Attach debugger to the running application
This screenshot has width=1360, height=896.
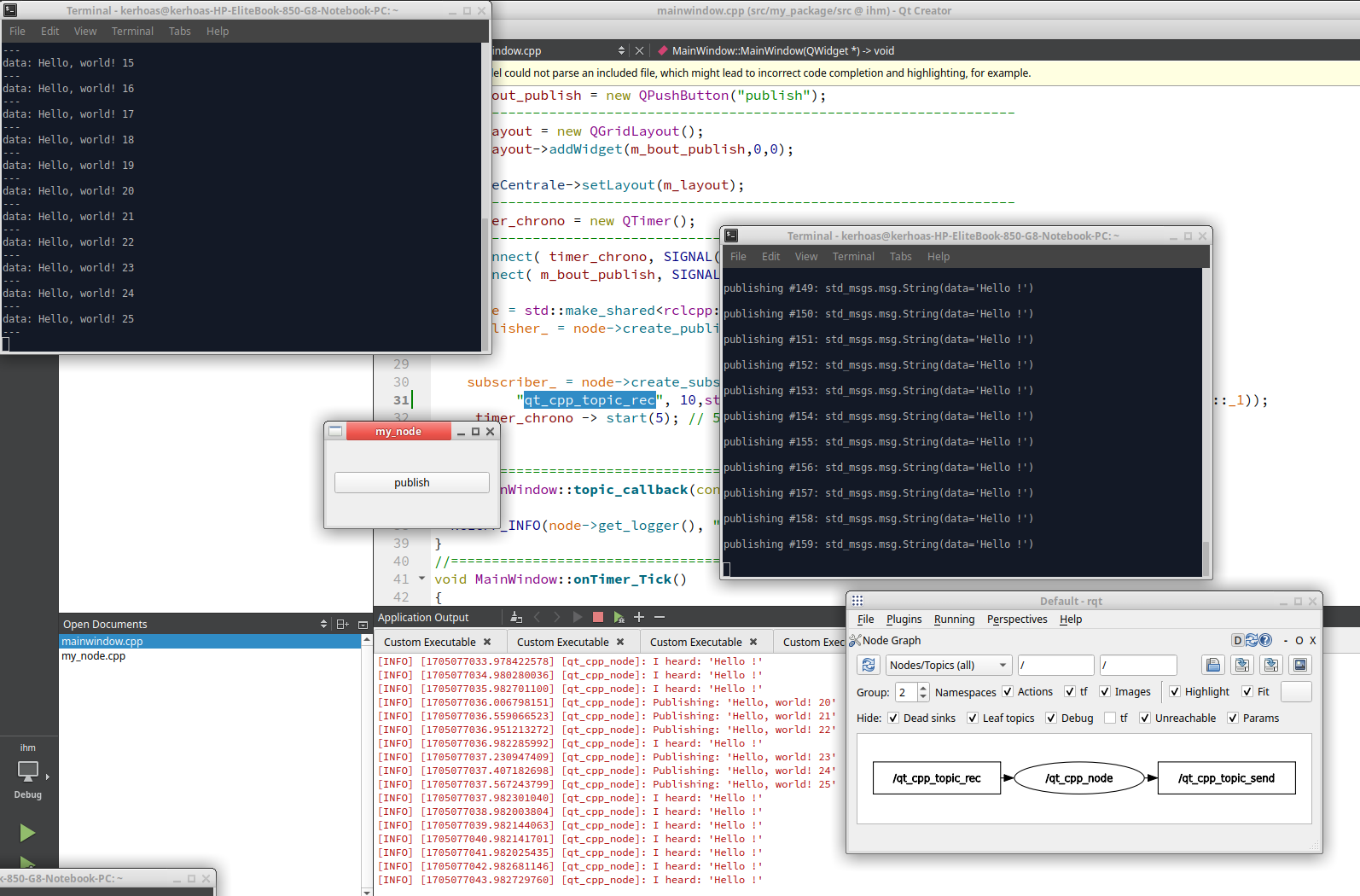619,617
